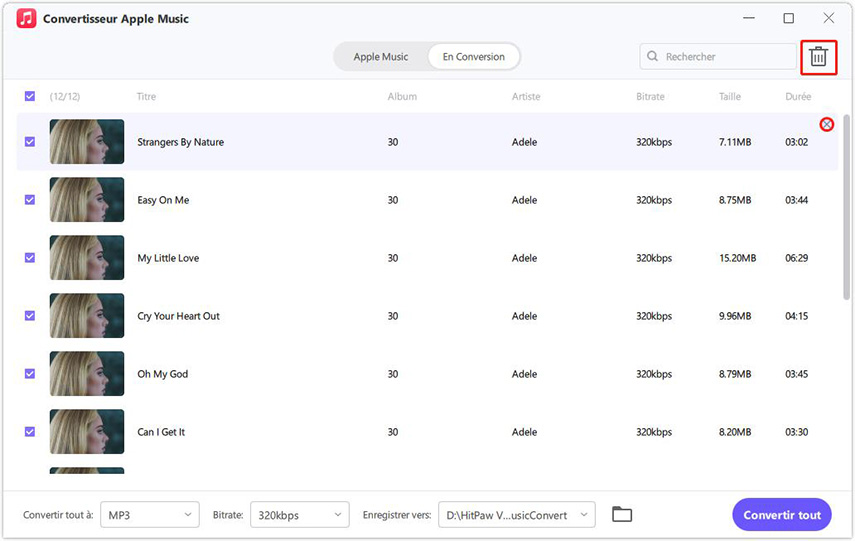Click the vertical scrollbar of the list

tap(846, 207)
